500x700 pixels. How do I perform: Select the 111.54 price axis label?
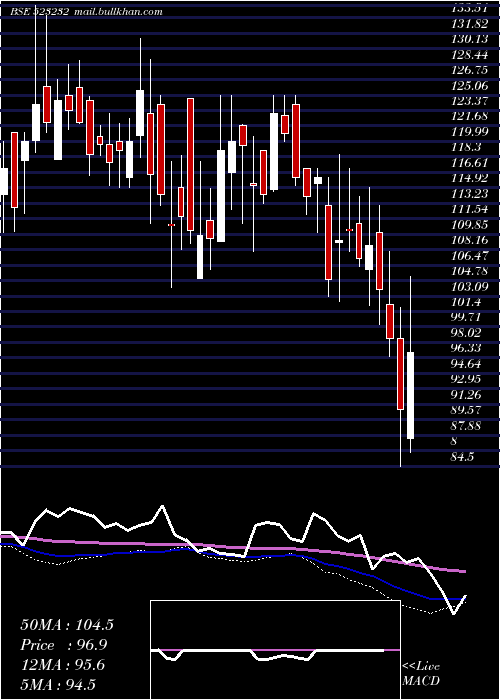click(469, 209)
